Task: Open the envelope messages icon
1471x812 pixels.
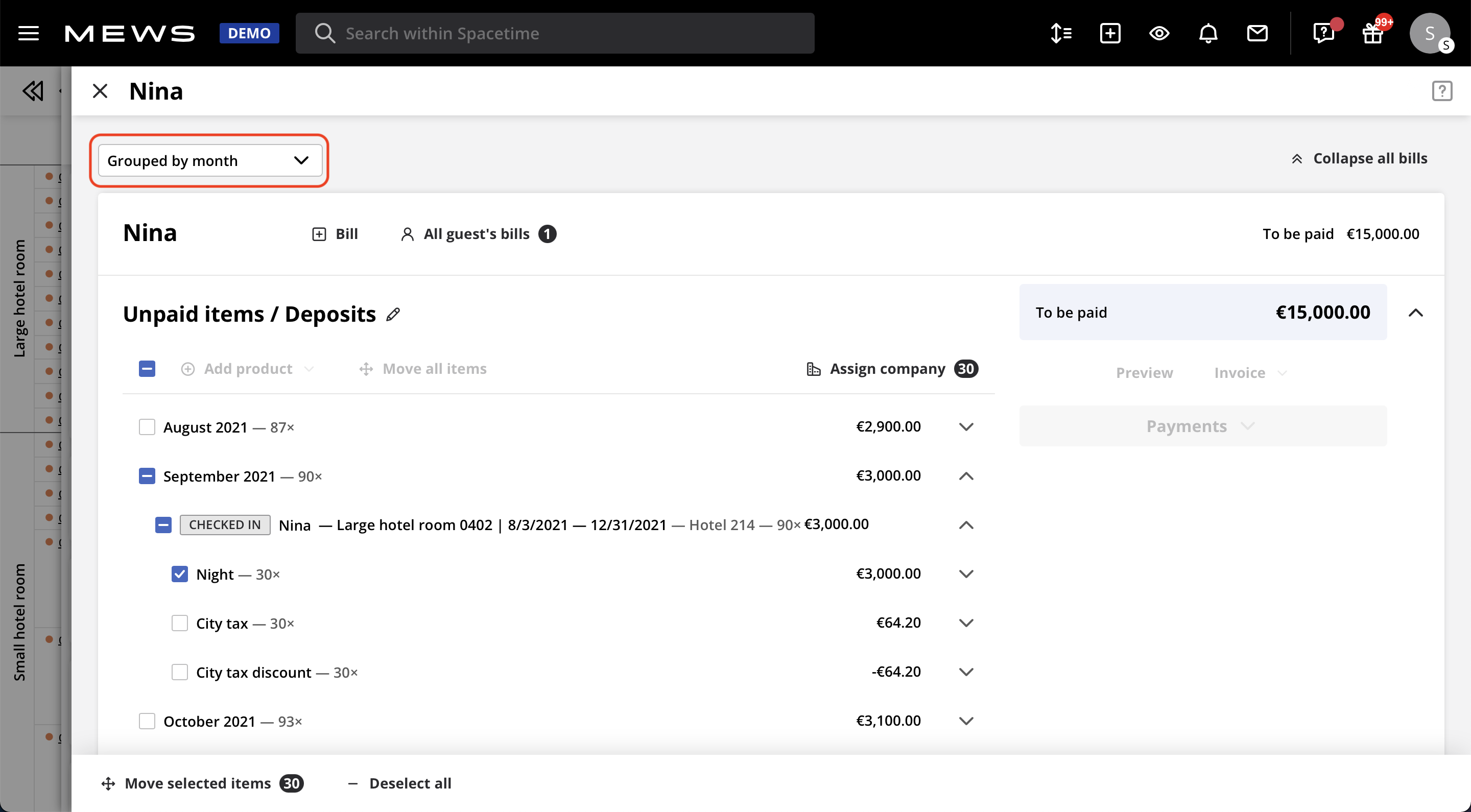Action: coord(1257,33)
